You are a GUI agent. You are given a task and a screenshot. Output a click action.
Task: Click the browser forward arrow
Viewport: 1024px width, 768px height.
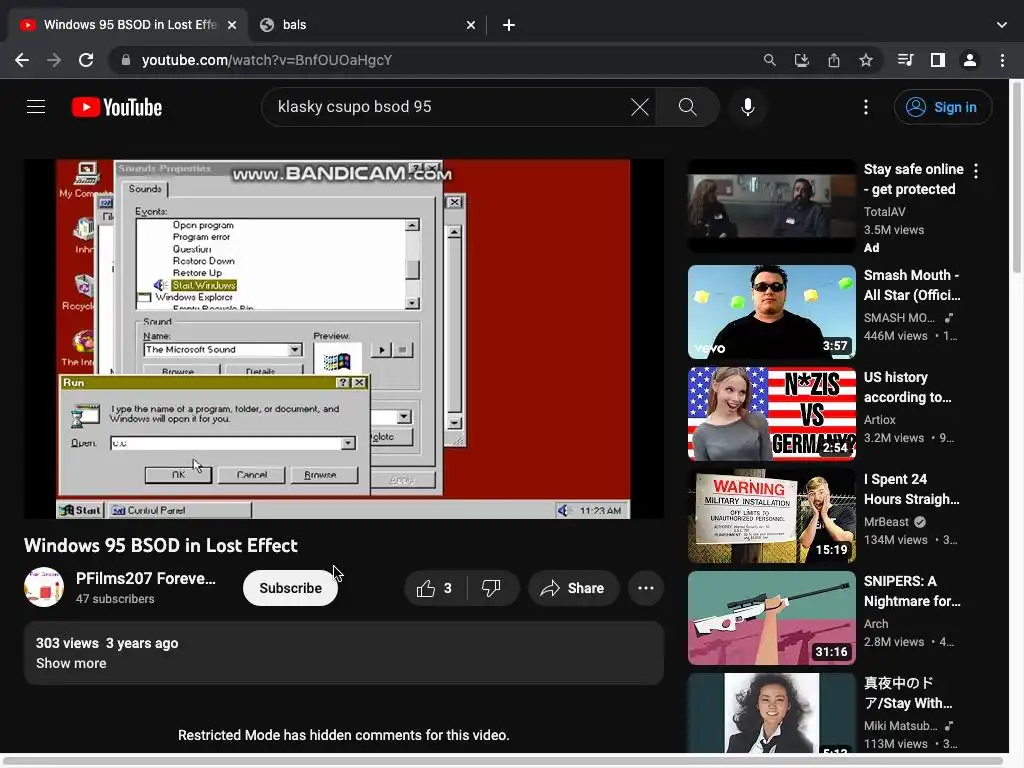54,60
